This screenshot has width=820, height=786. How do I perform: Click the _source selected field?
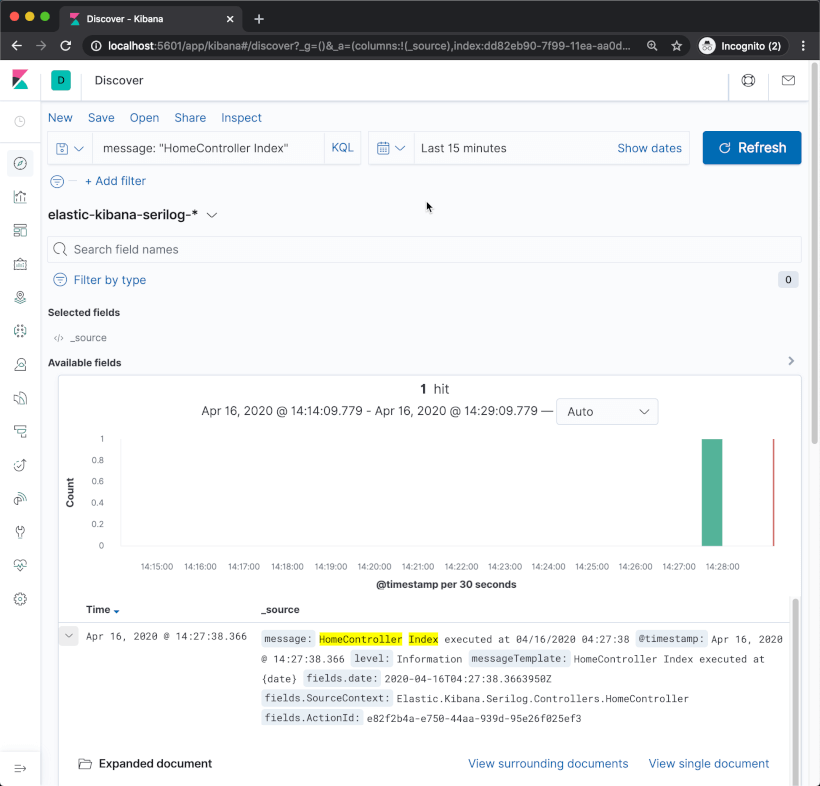88,338
